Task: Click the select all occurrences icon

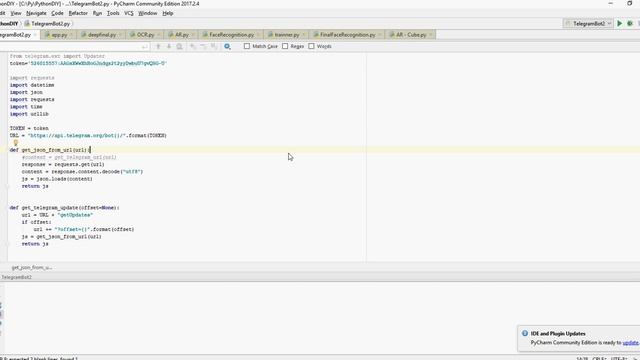Action: (214, 47)
